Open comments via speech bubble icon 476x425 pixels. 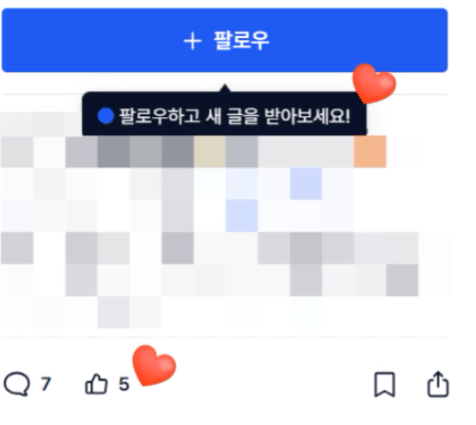pyautogui.click(x=17, y=384)
